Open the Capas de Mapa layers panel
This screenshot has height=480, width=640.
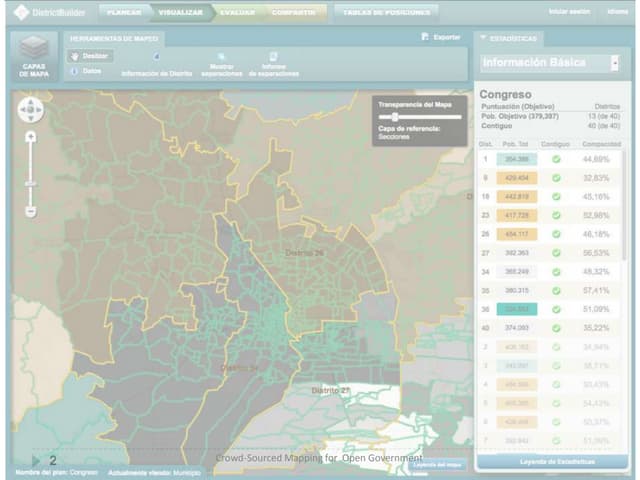34,55
